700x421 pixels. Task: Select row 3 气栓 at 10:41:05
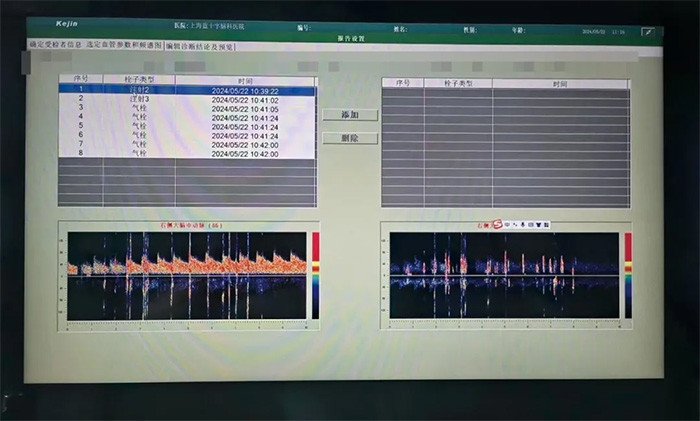click(187, 109)
